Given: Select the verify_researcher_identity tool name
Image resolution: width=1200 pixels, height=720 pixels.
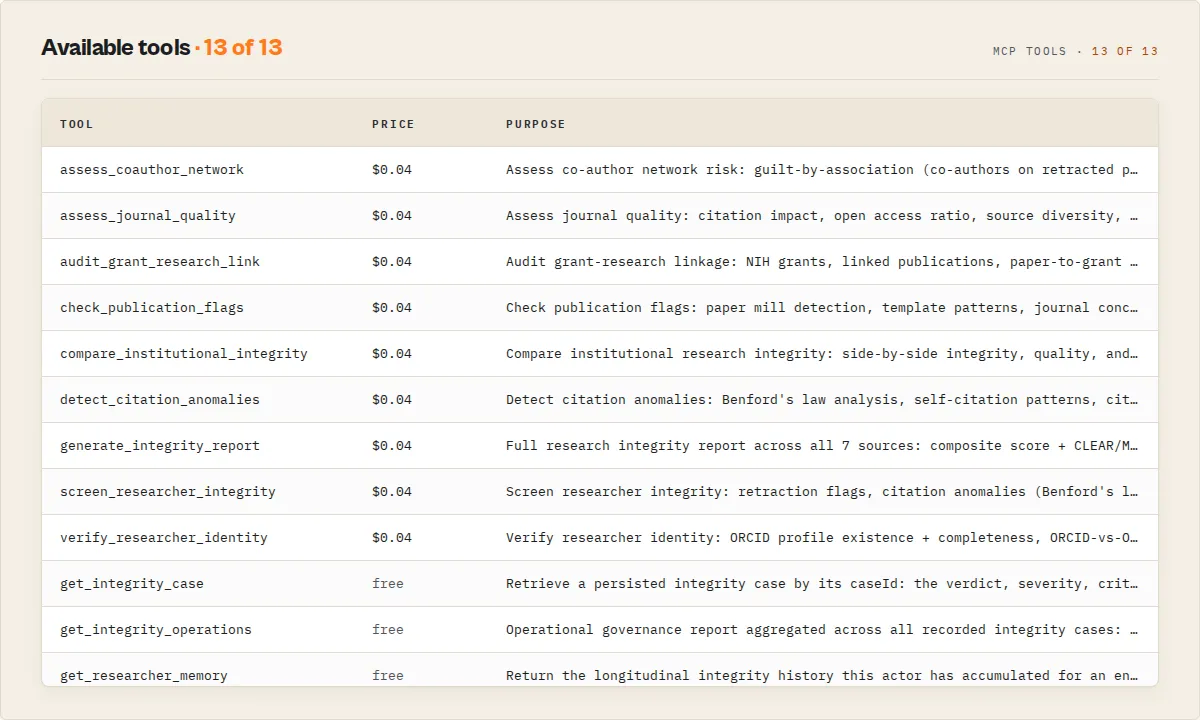Looking at the screenshot, I should point(164,537).
